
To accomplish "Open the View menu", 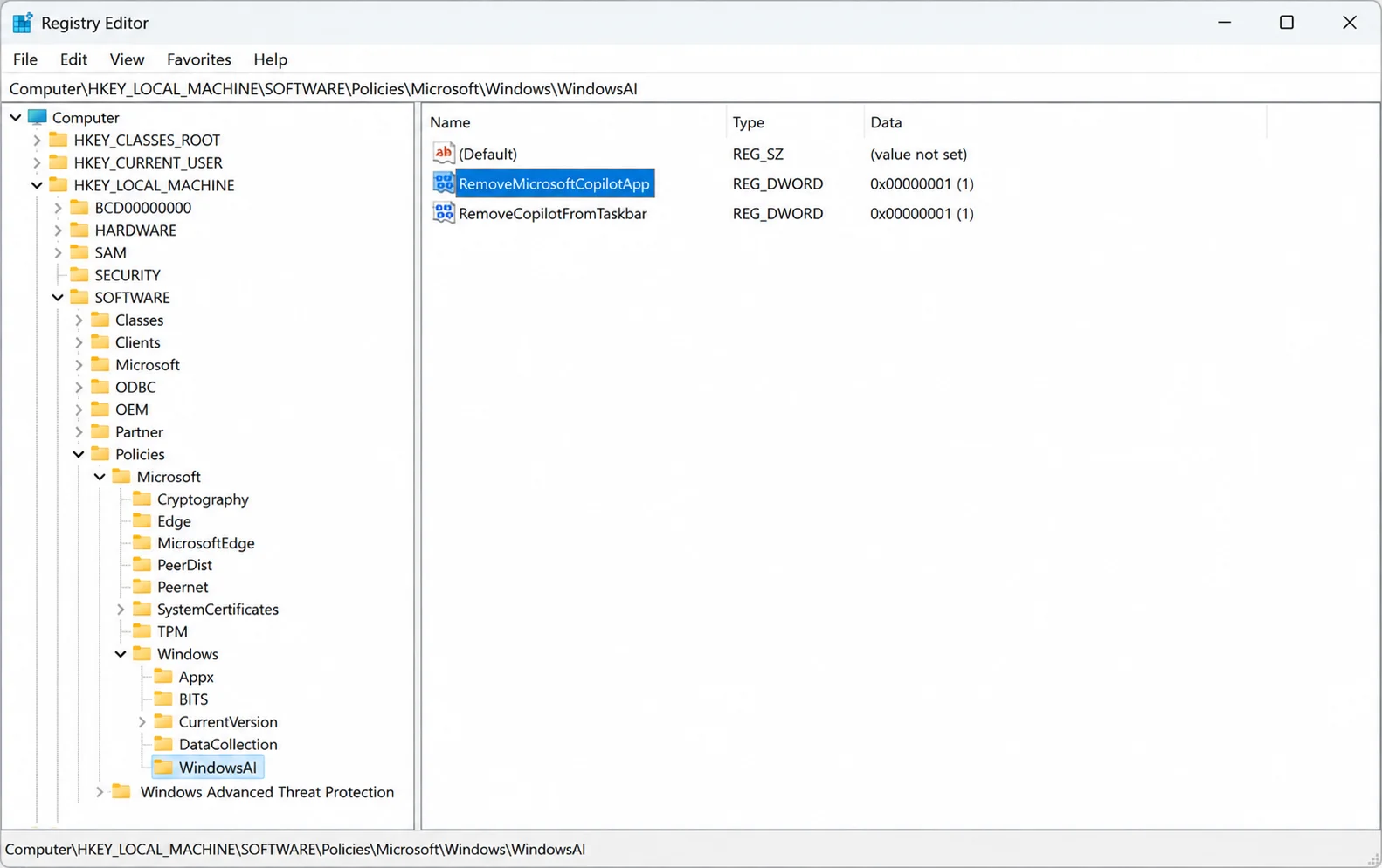I will [x=127, y=59].
